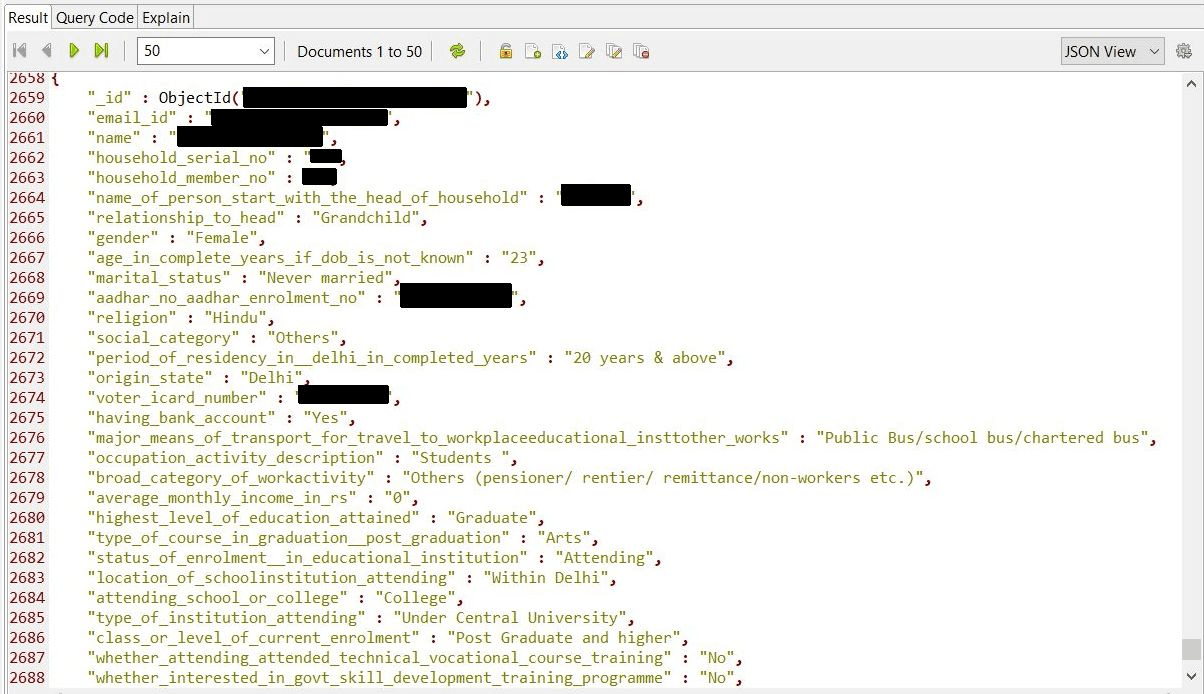
Task: Open the result view settings gear
Action: pyautogui.click(x=1184, y=51)
